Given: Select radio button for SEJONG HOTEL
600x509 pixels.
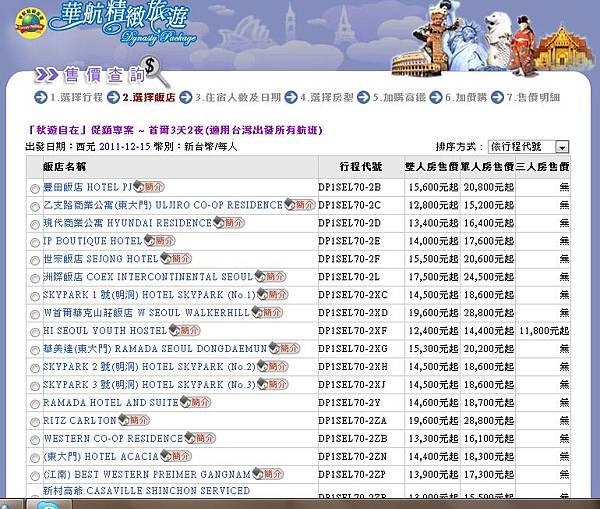Looking at the screenshot, I should (35, 261).
